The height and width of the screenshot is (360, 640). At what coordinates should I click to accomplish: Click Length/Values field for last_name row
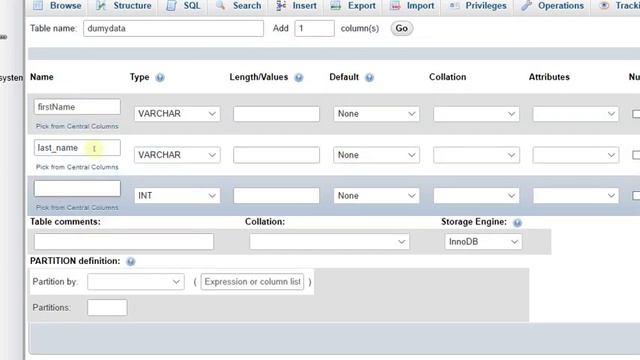tap(276, 155)
